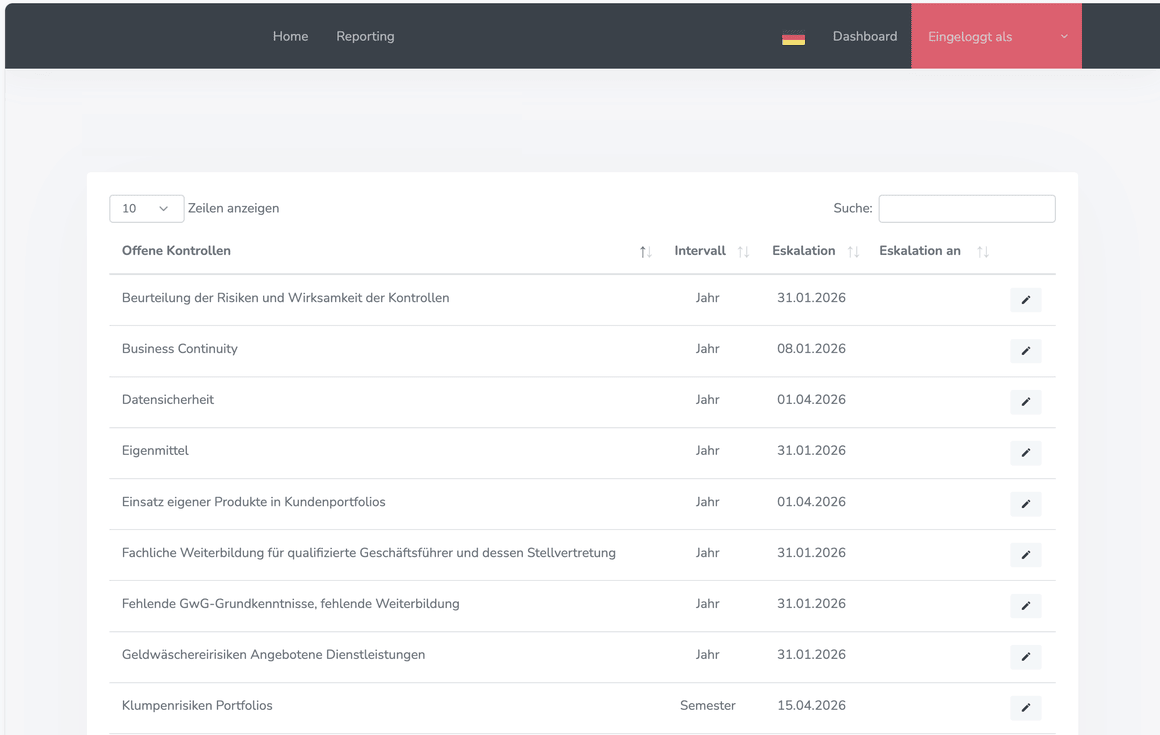The image size is (1160, 735).
Task: Click the Suche search field
Action: [x=967, y=209]
